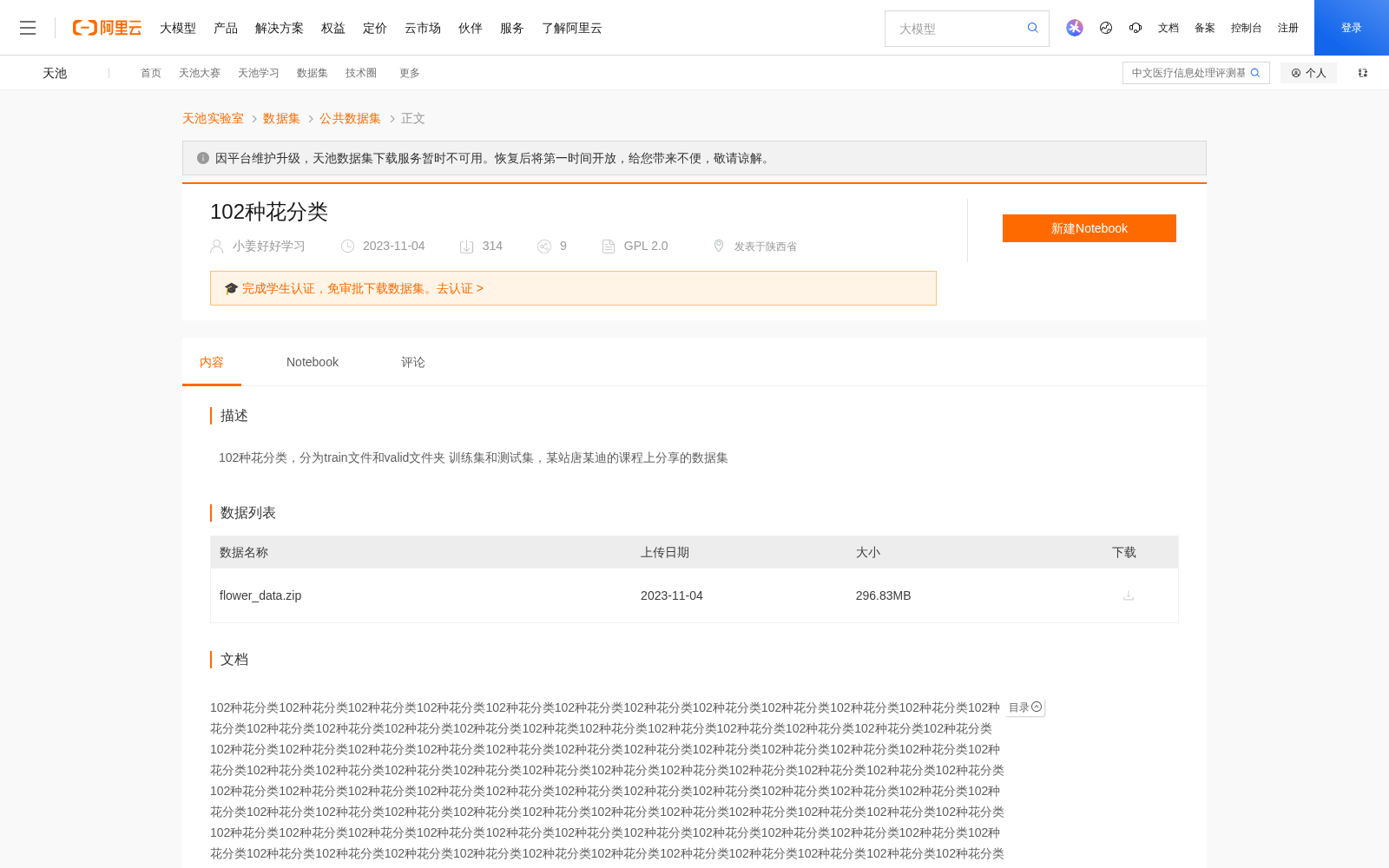Click the Alibaba Cloud logo
Screen dimensions: 1389x868
(x=107, y=28)
